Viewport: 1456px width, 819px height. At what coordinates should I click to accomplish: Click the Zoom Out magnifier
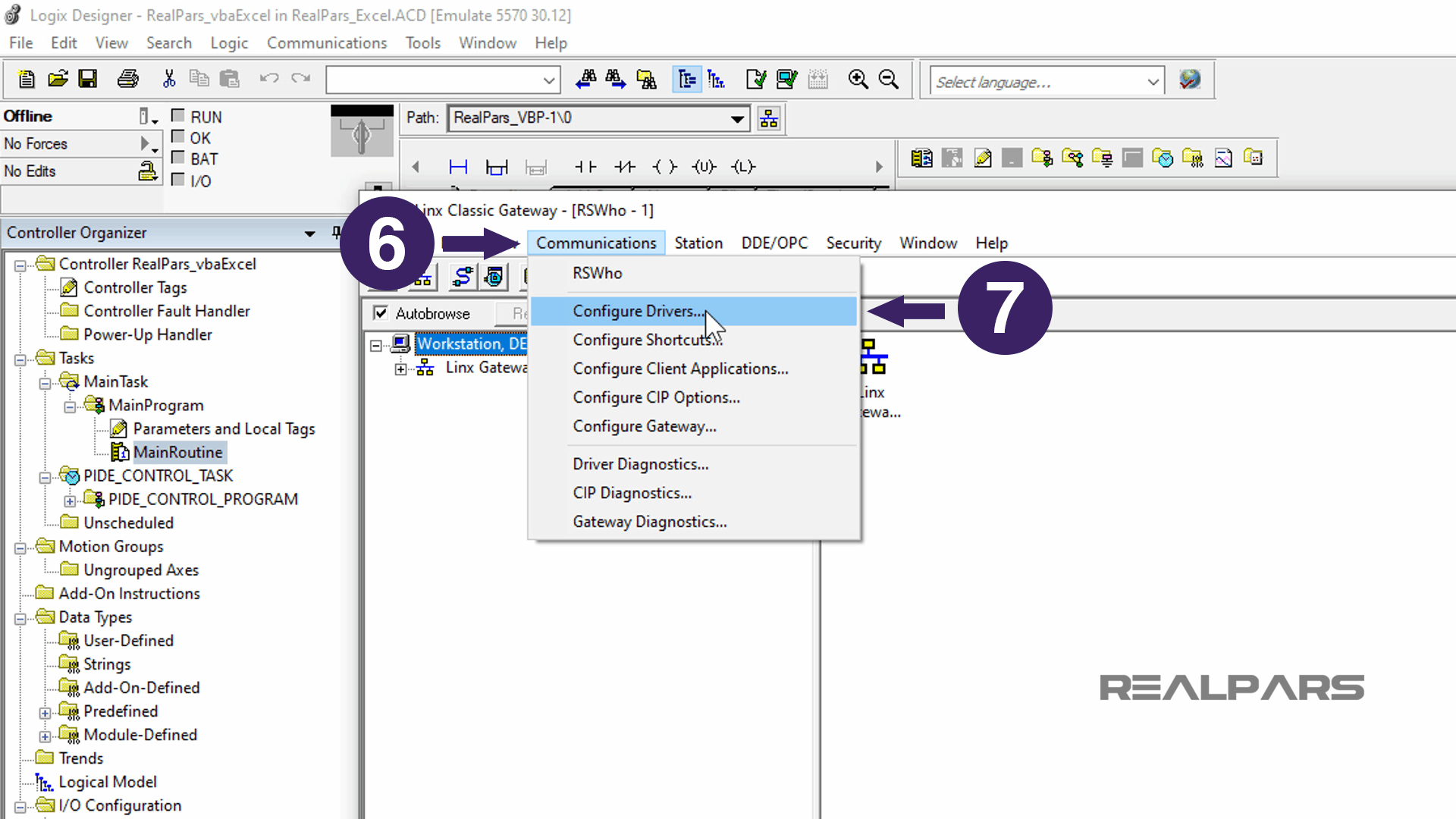[888, 79]
